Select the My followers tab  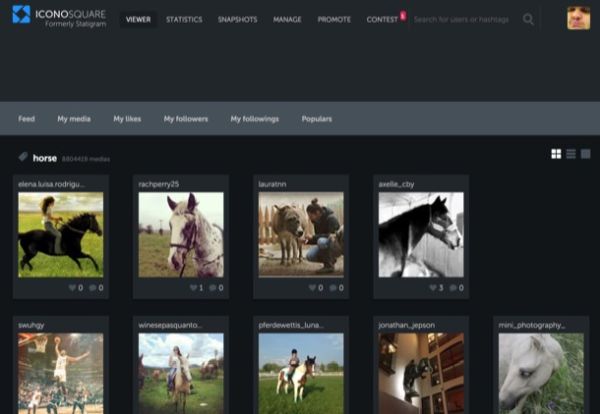186,119
